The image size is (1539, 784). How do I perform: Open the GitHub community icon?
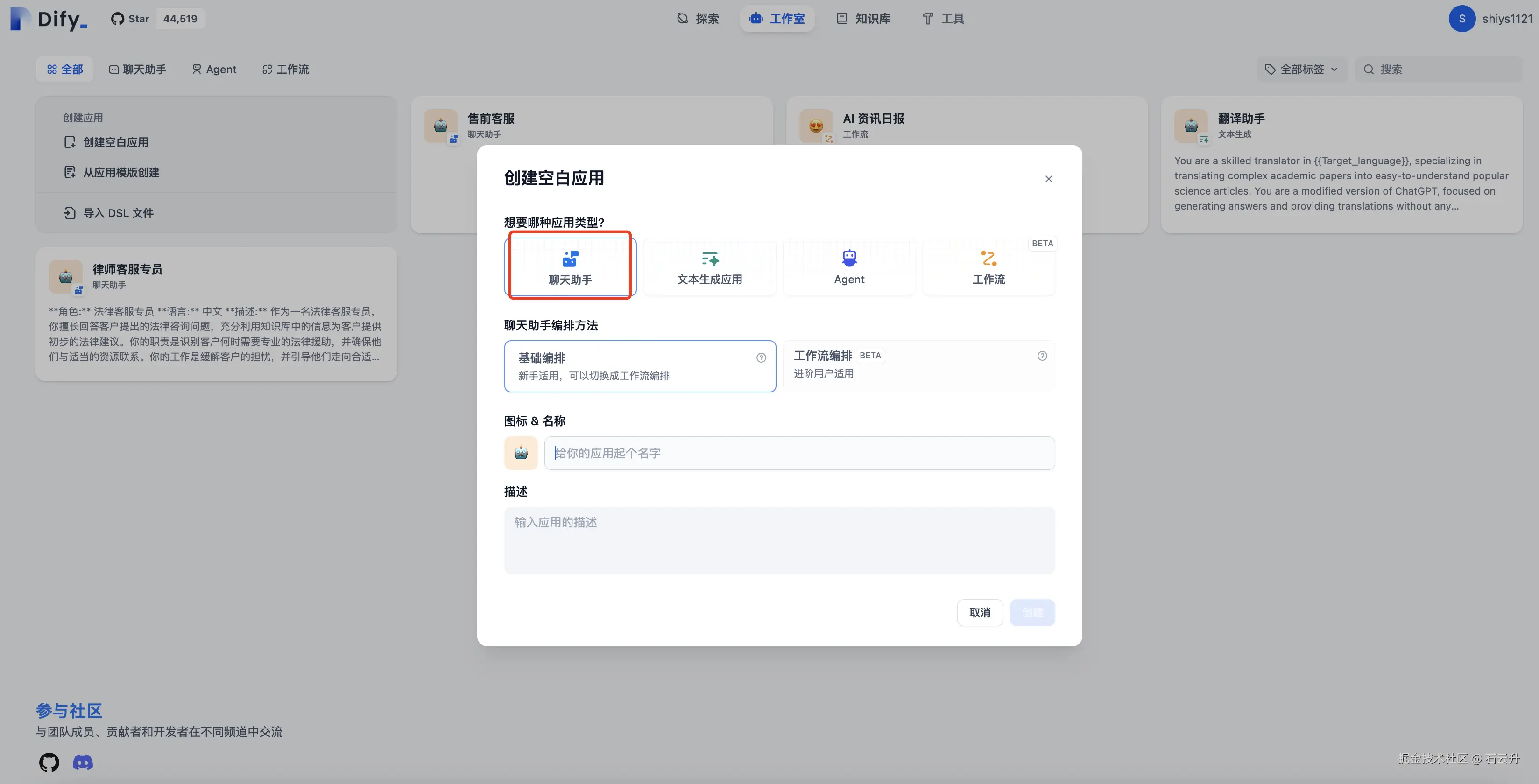coord(49,762)
